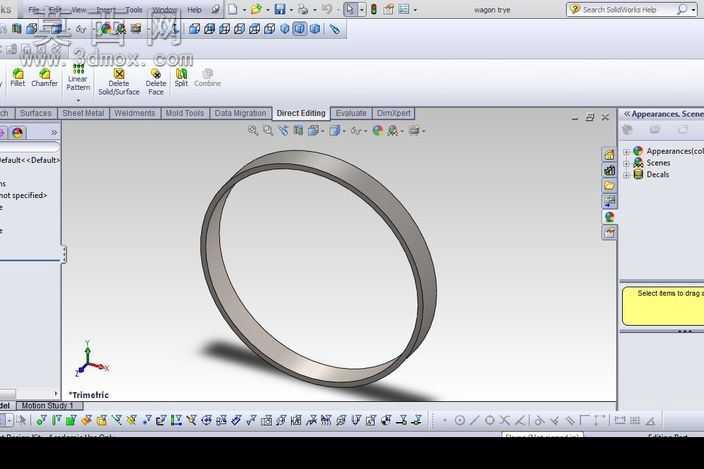This screenshot has height=469, width=704.
Task: Click the left panel's scroll-right arrow
Action: [56, 394]
